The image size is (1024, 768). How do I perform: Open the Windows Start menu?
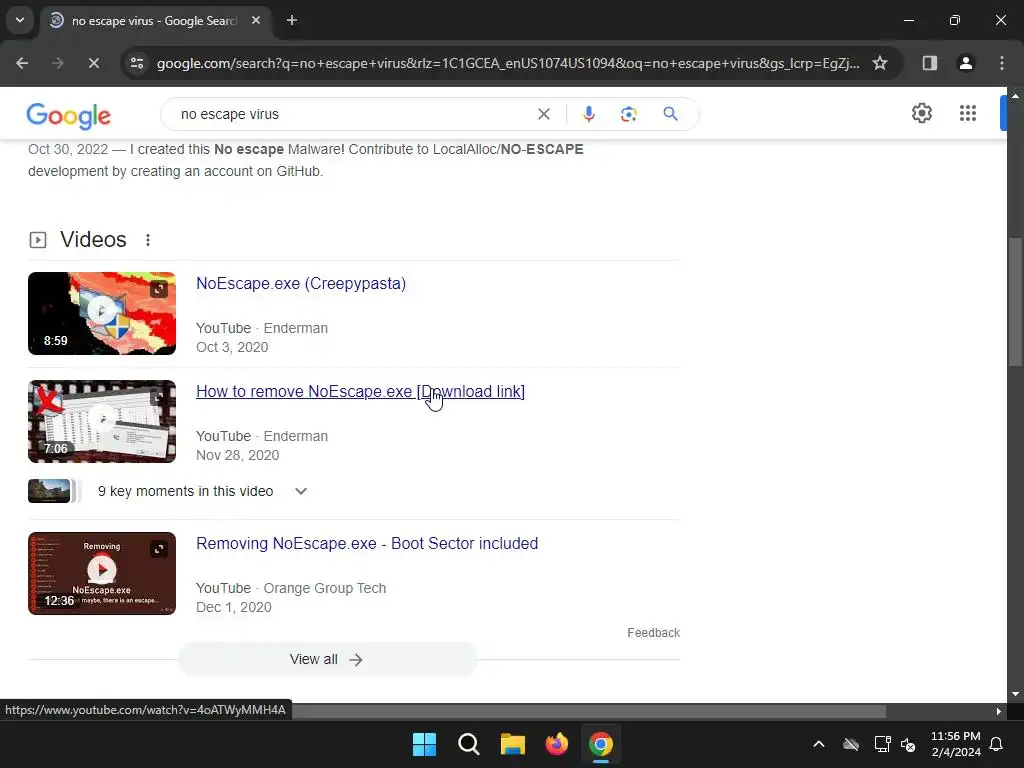(424, 744)
